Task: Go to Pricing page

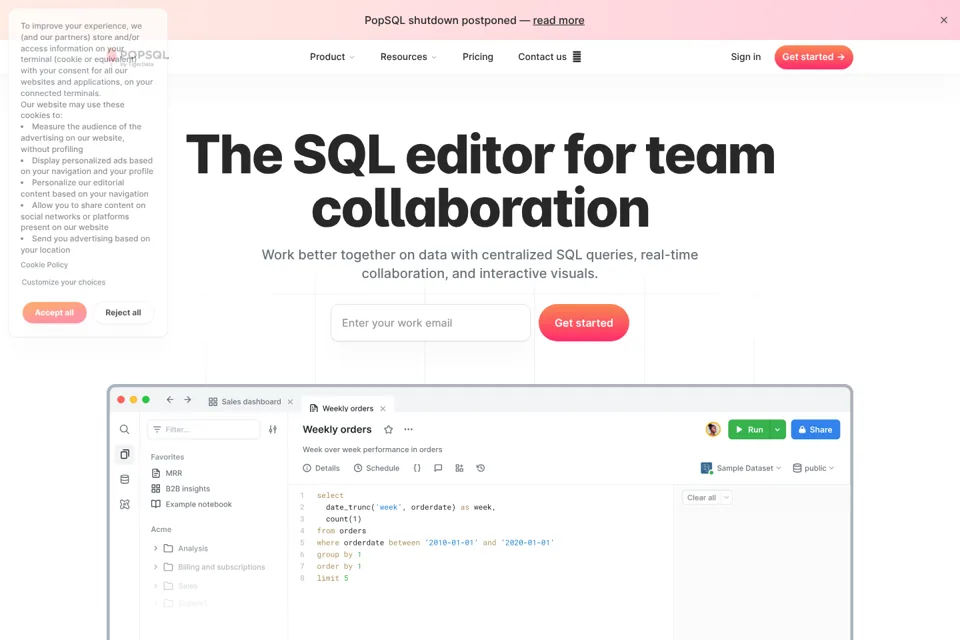Action: (478, 57)
